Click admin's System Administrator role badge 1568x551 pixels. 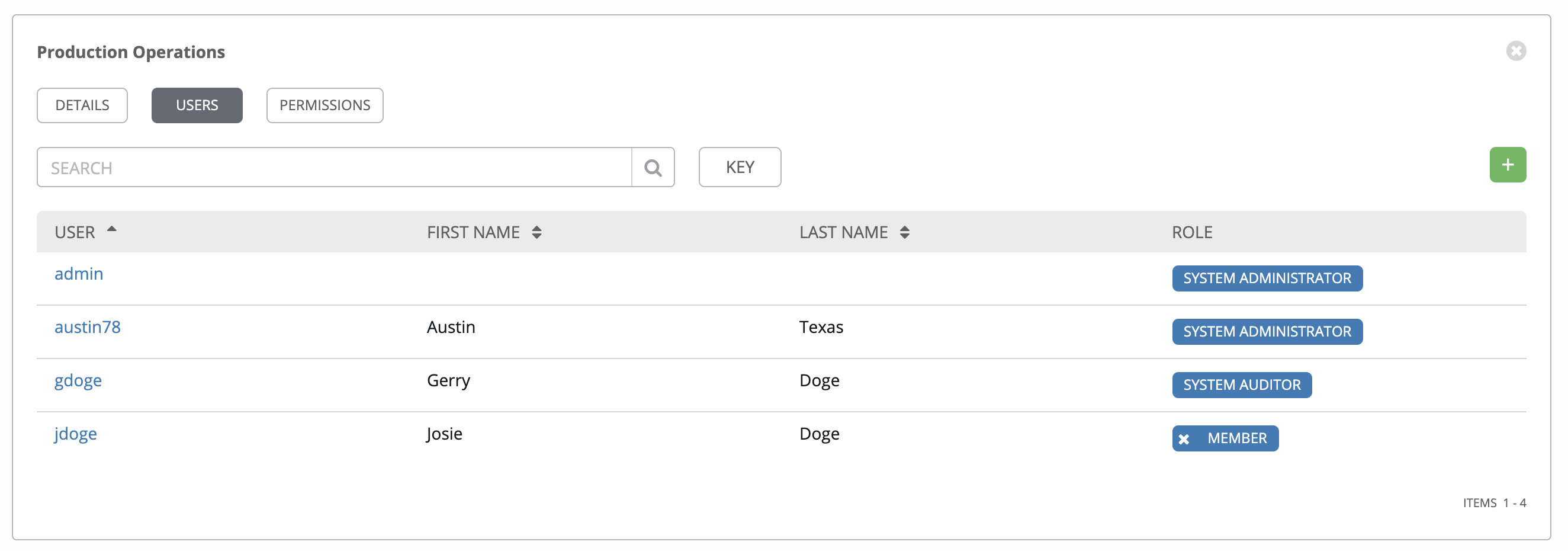(1267, 278)
